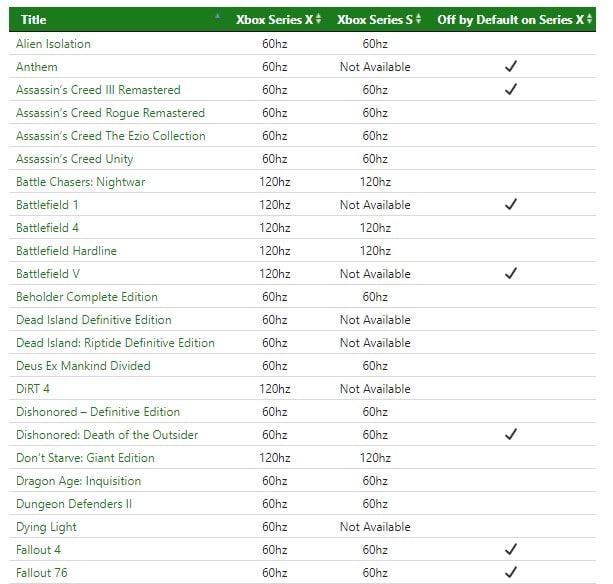The width and height of the screenshot is (613, 584).
Task: Open the Battlefield 4 link
Action: click(47, 228)
